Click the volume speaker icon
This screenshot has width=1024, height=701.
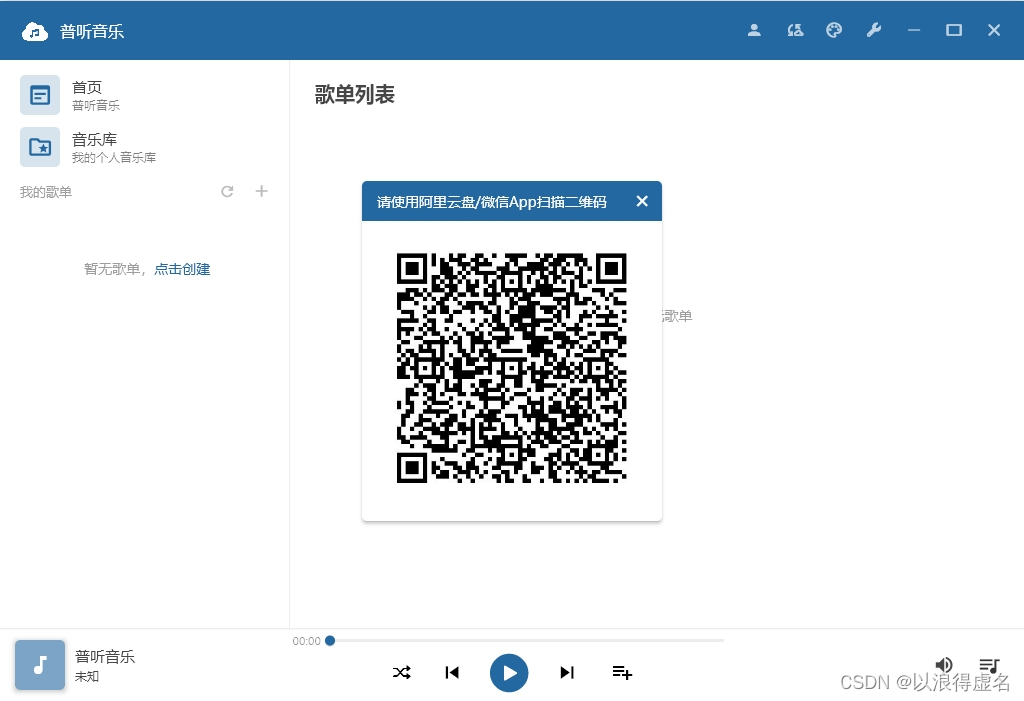pos(944,665)
